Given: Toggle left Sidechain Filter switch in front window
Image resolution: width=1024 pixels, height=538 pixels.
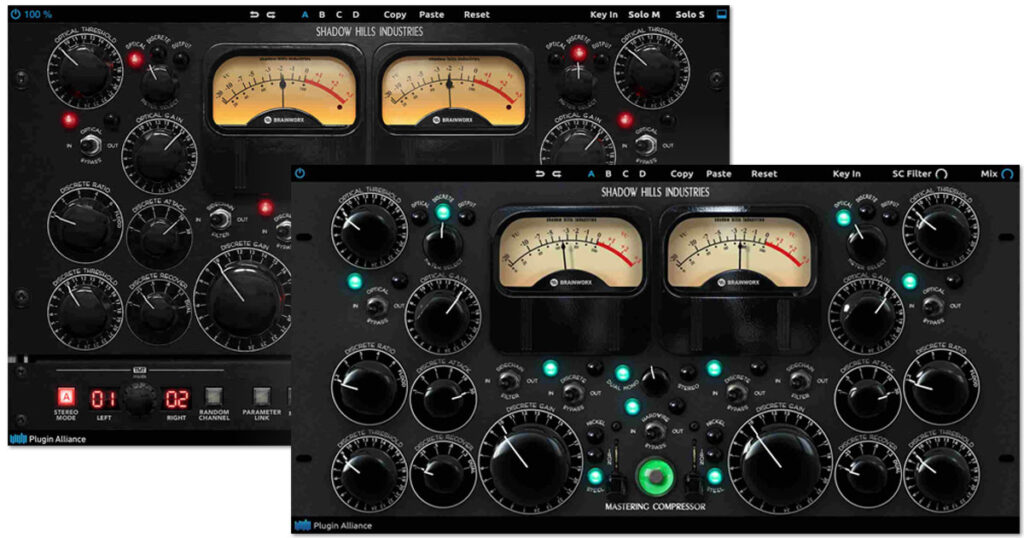Looking at the screenshot, I should coord(509,380).
